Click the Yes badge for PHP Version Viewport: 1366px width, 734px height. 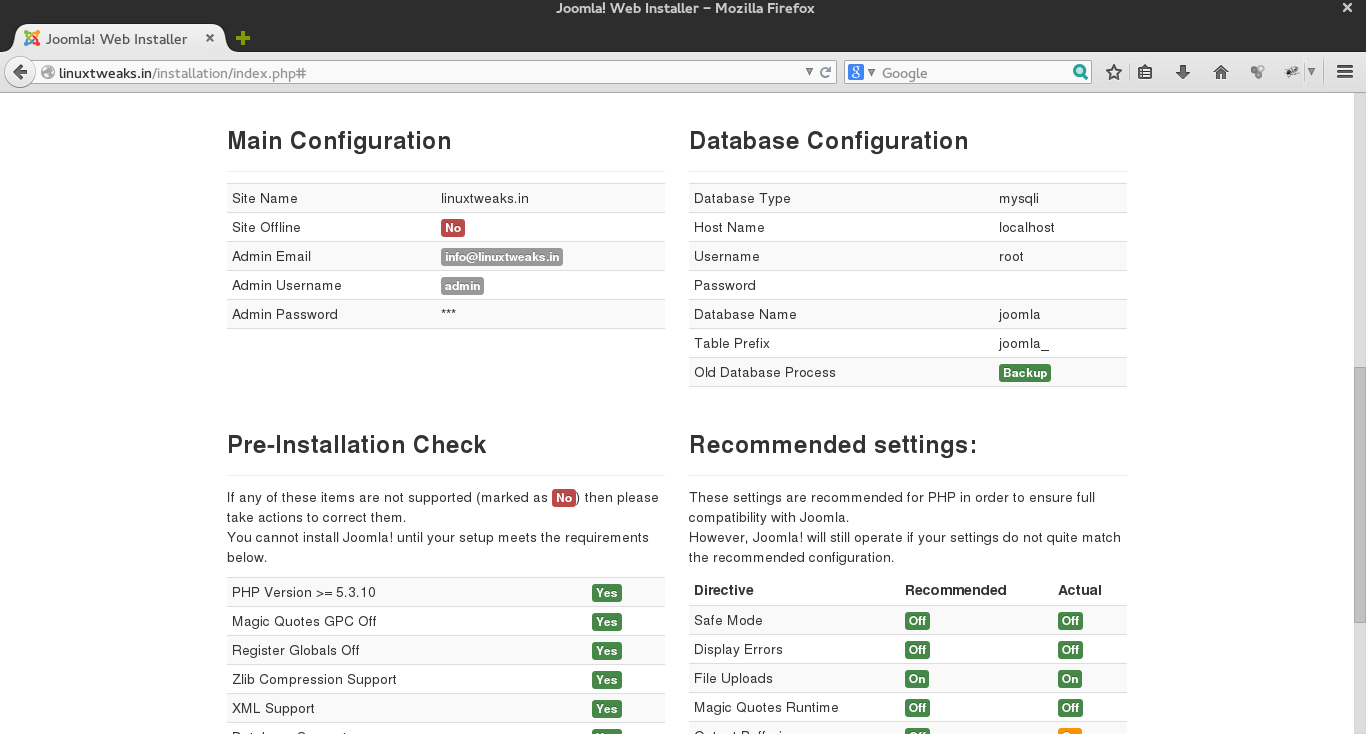(x=606, y=593)
